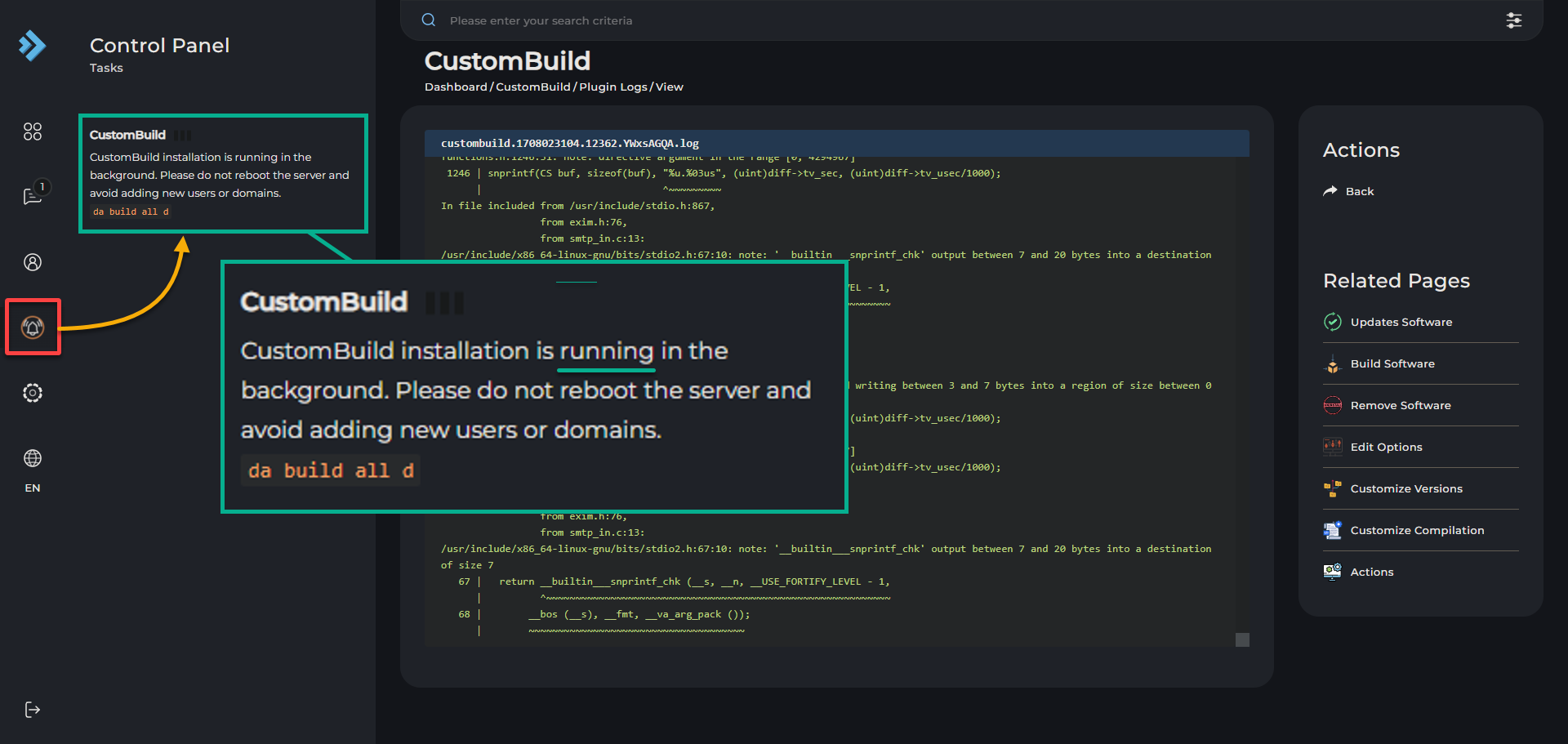The width and height of the screenshot is (1568, 744).
Task: Click the DirectAdmin logo icon
Action: tap(33, 46)
